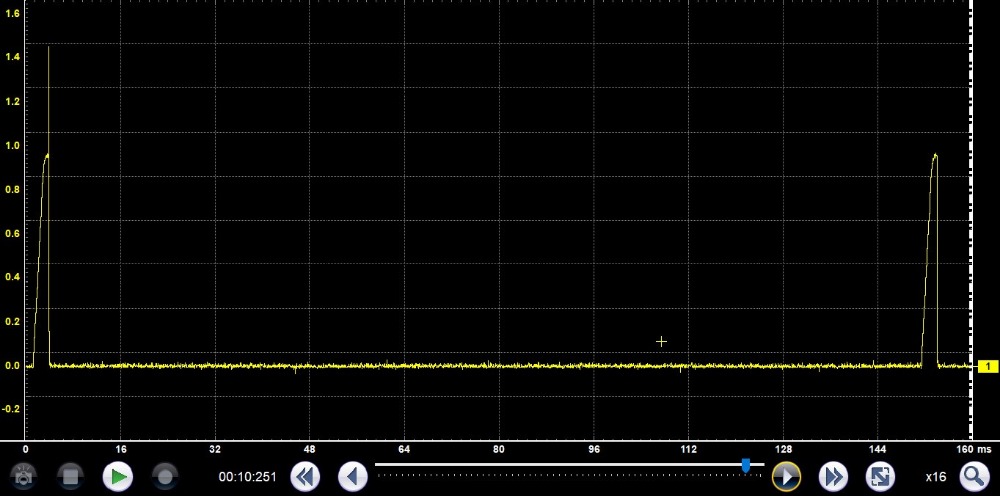
Task: Click the white crosshair cursor on the graph
Action: (661, 342)
